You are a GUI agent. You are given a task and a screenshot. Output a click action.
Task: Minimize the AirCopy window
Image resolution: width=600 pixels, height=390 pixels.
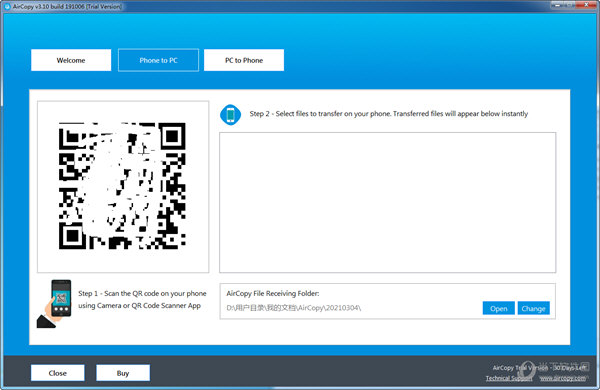556,5
